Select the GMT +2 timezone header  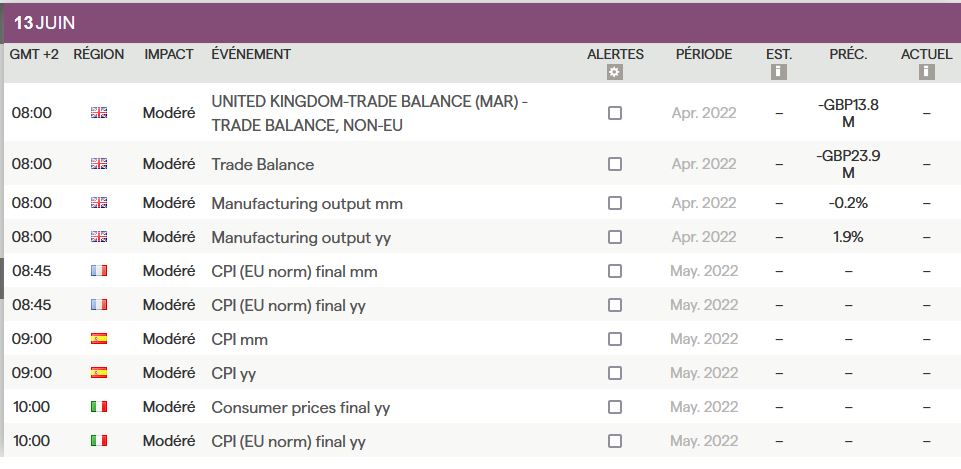click(34, 54)
